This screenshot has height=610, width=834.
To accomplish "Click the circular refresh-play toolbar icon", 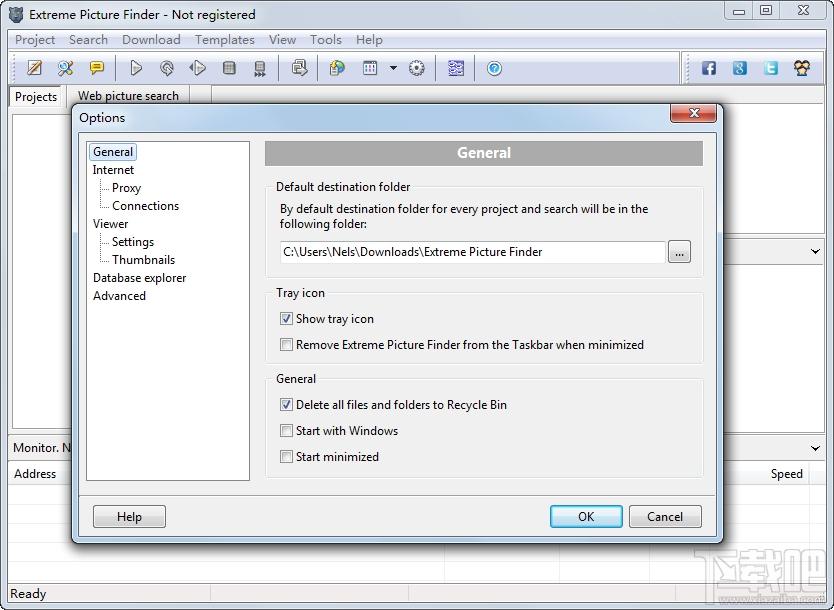I will point(167,68).
